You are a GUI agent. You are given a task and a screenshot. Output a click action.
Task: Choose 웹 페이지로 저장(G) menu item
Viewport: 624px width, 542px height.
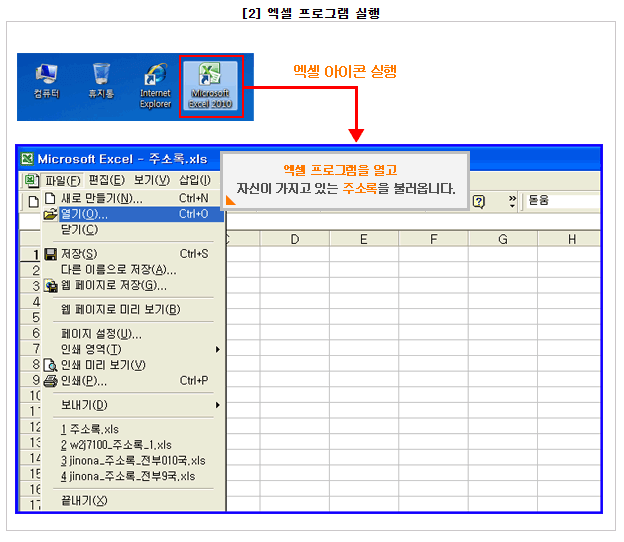pyautogui.click(x=134, y=286)
